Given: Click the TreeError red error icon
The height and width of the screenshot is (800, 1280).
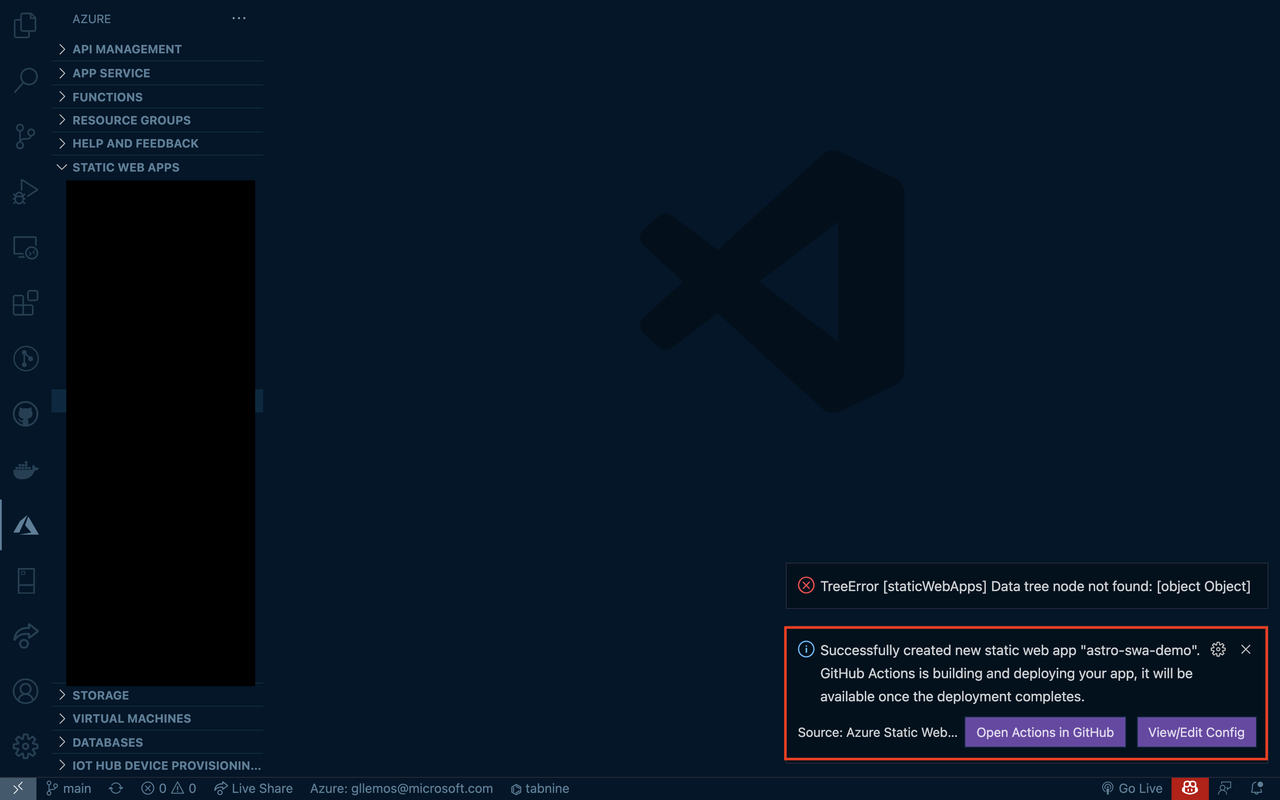Looking at the screenshot, I should tap(806, 586).
